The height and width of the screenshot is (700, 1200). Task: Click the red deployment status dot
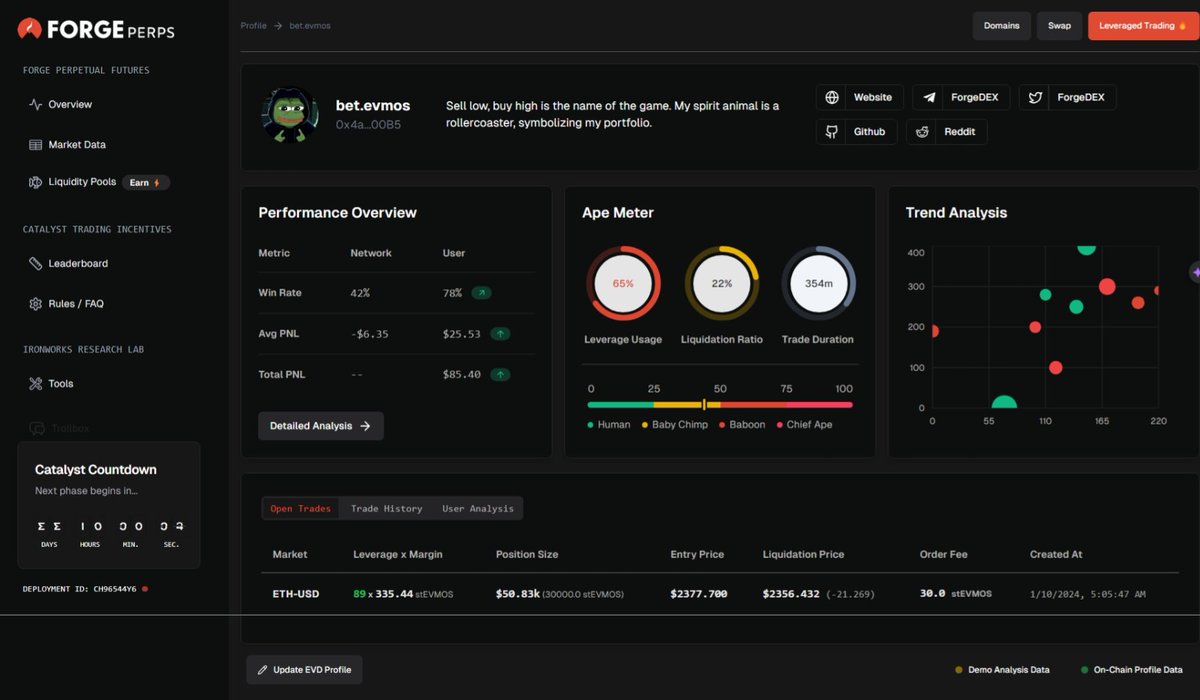click(145, 589)
